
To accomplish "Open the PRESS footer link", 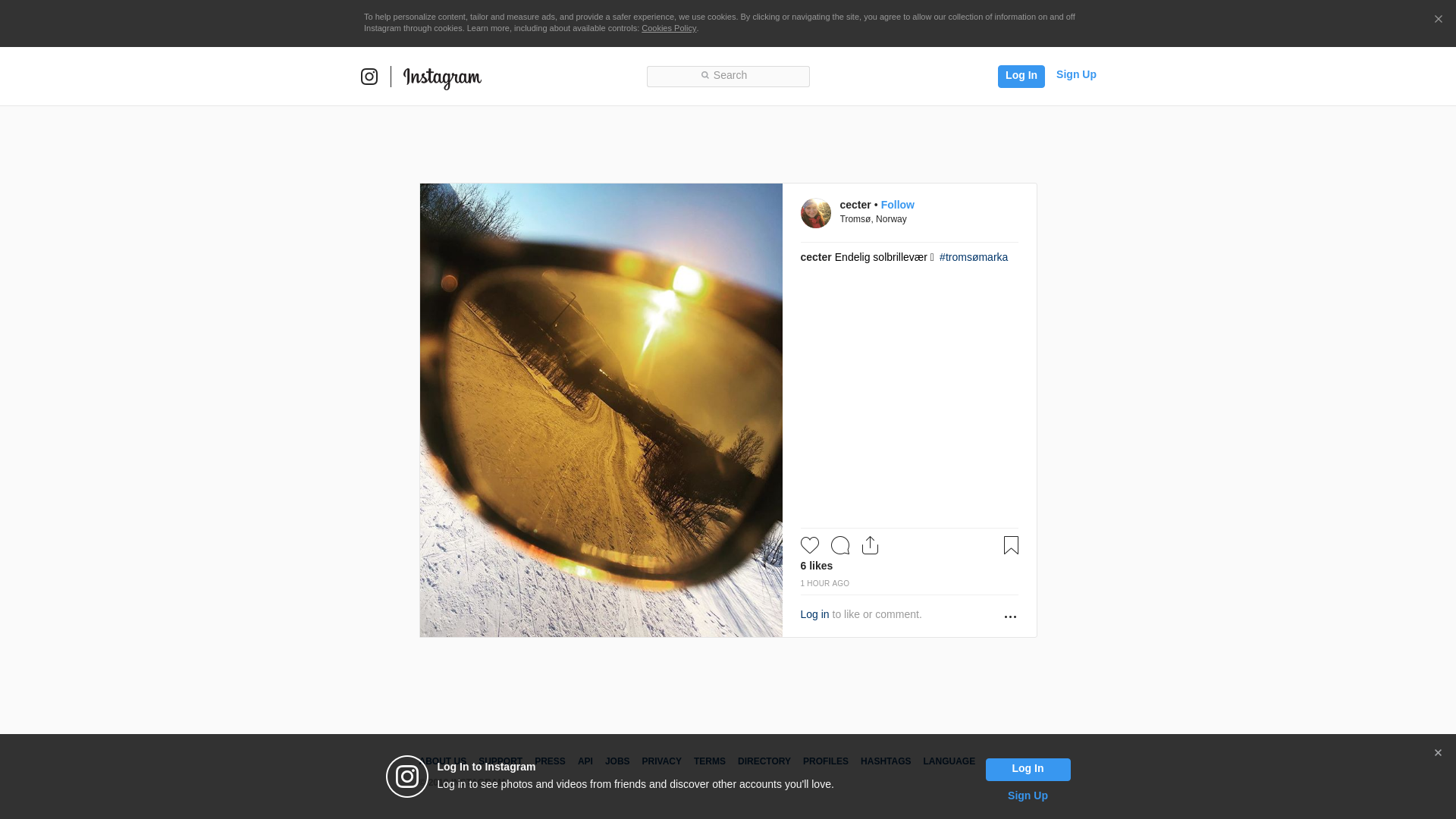I will pos(550,761).
